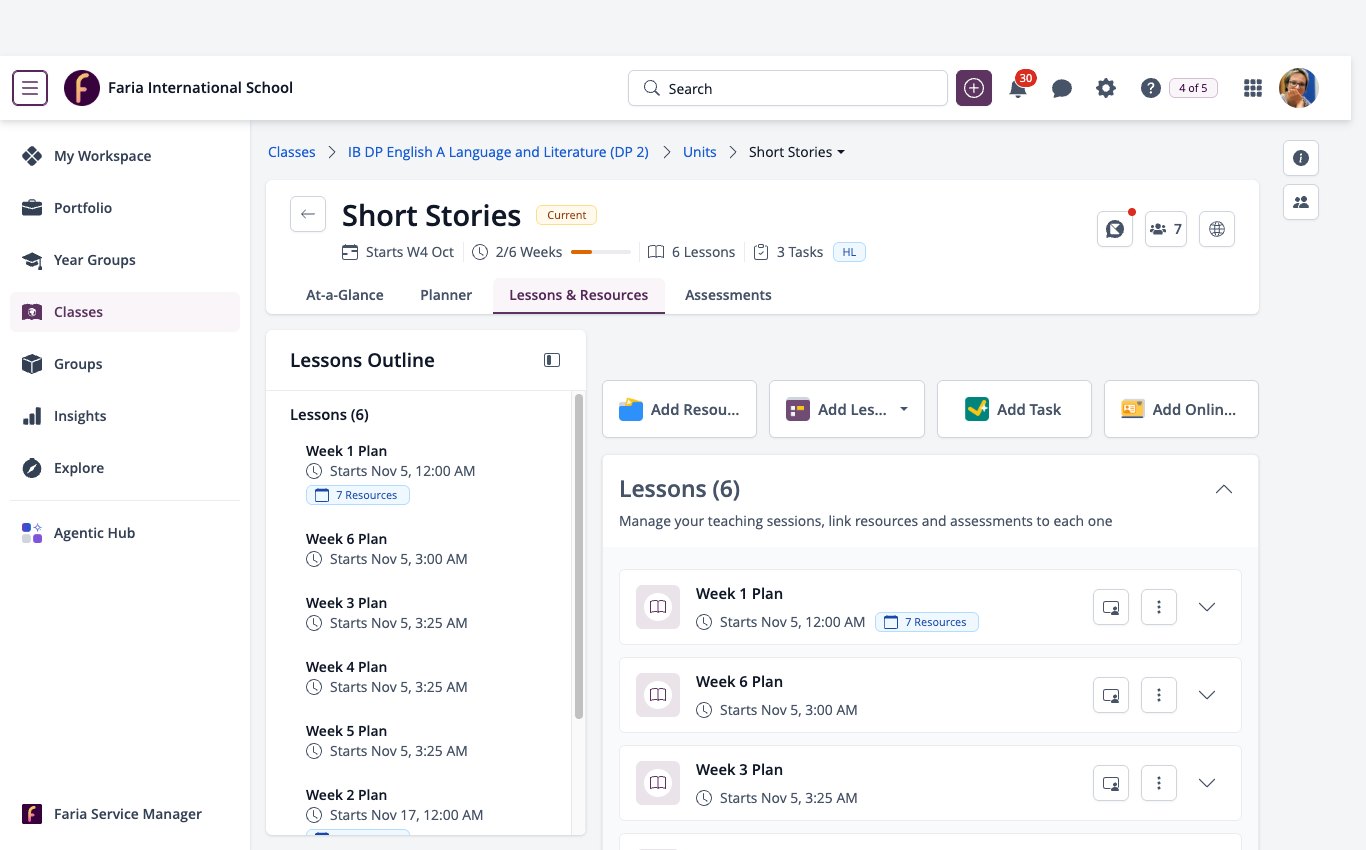Open the notifications bell with 30 badge
The image size is (1366, 850).
(x=1018, y=88)
